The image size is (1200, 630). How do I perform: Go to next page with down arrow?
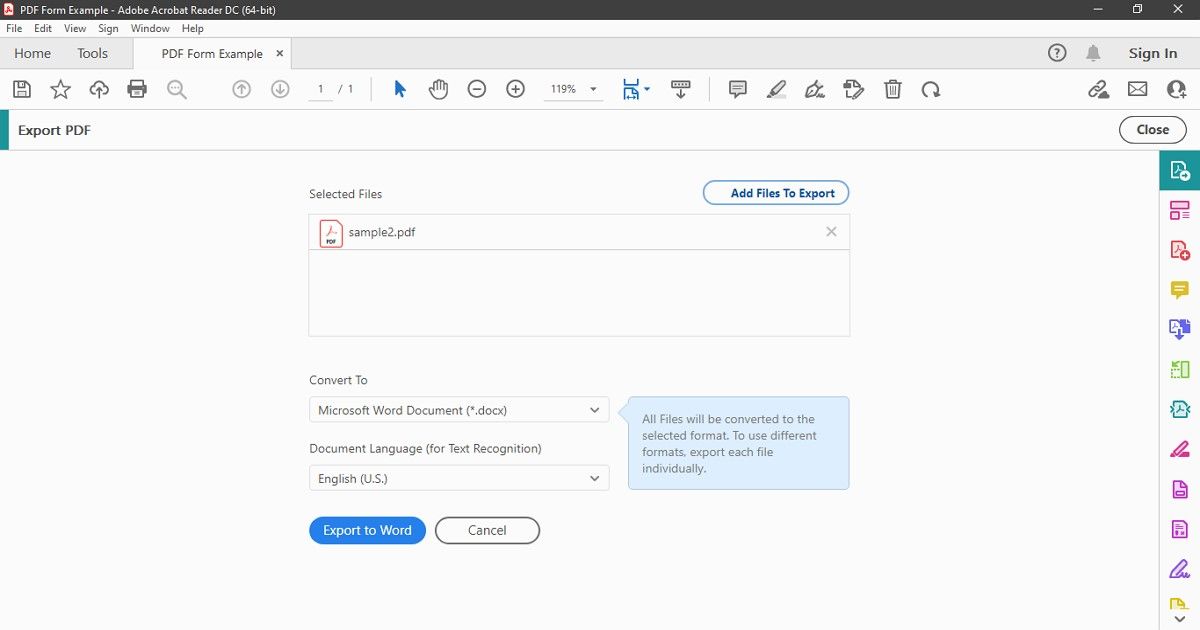pos(280,89)
